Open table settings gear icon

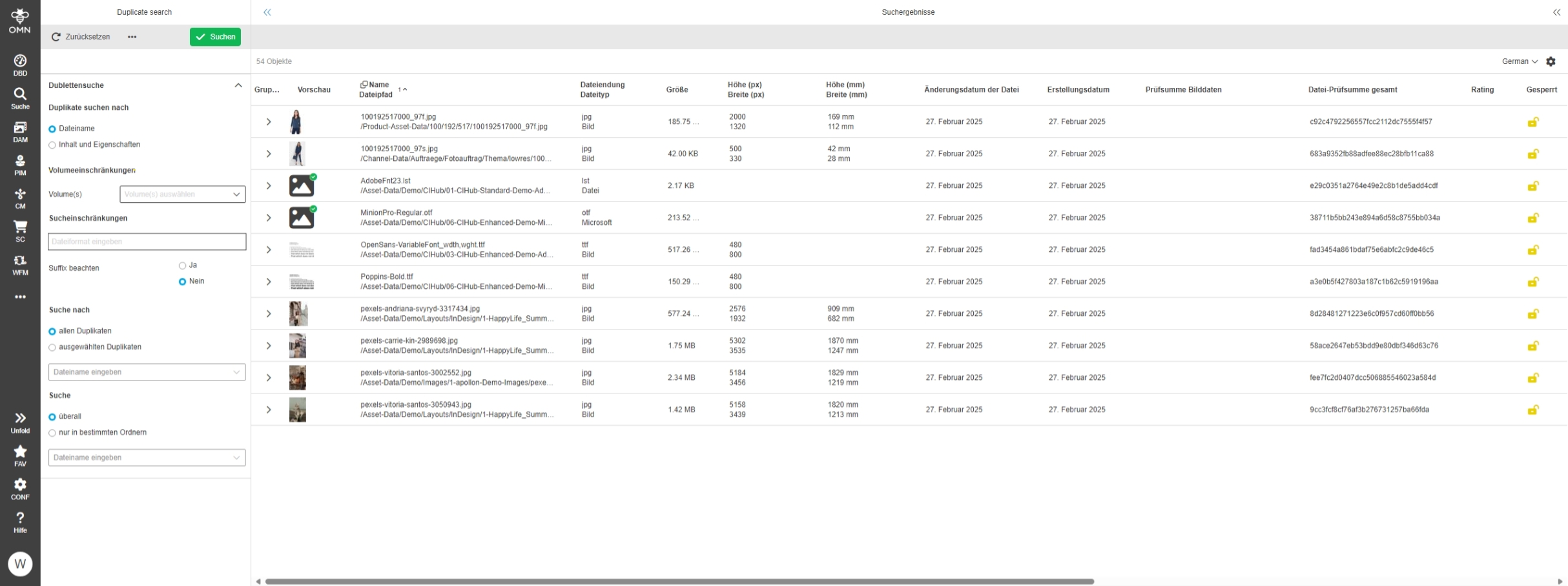1551,61
